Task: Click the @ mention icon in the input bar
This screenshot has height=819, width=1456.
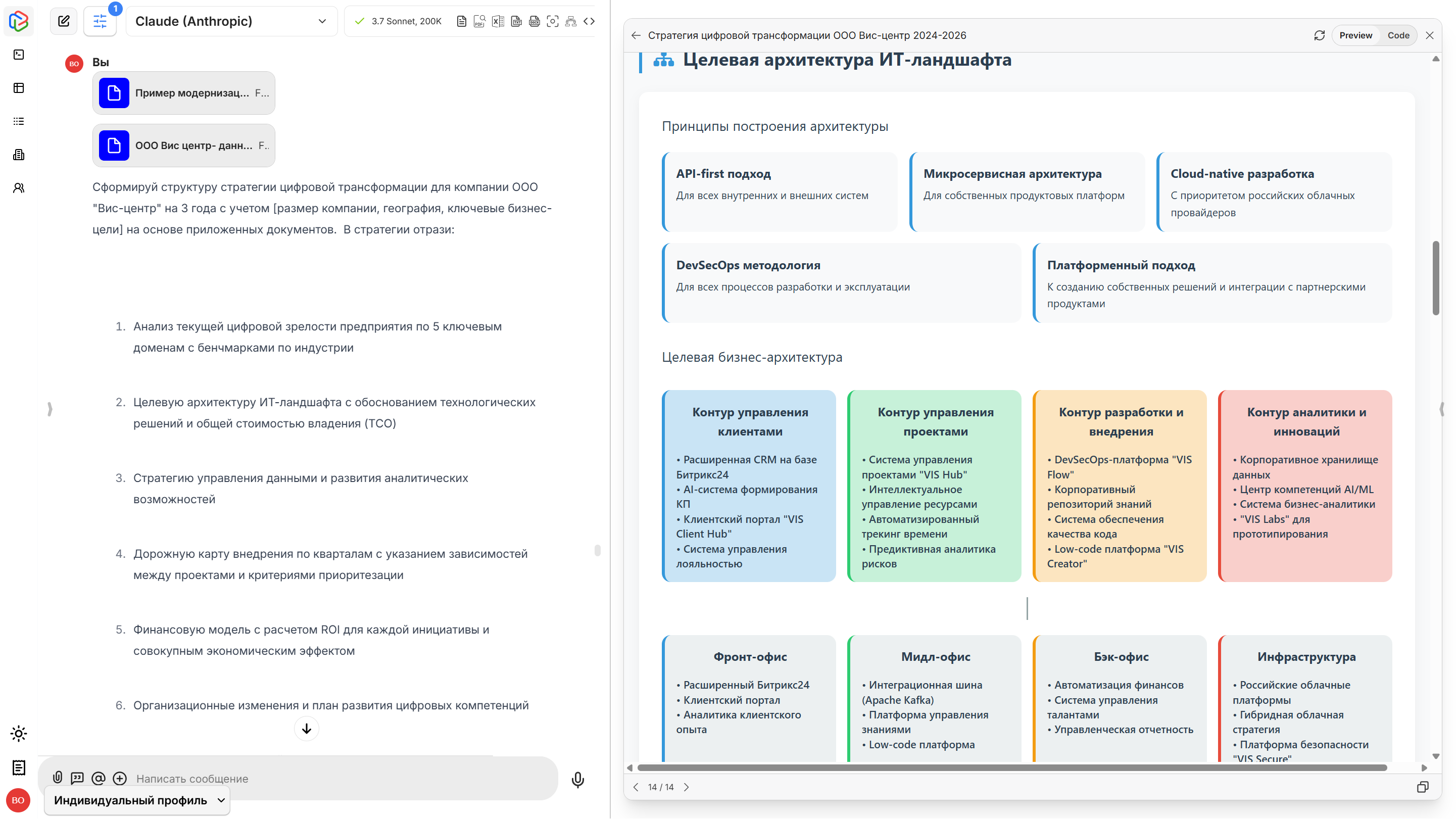Action: pyautogui.click(x=99, y=778)
